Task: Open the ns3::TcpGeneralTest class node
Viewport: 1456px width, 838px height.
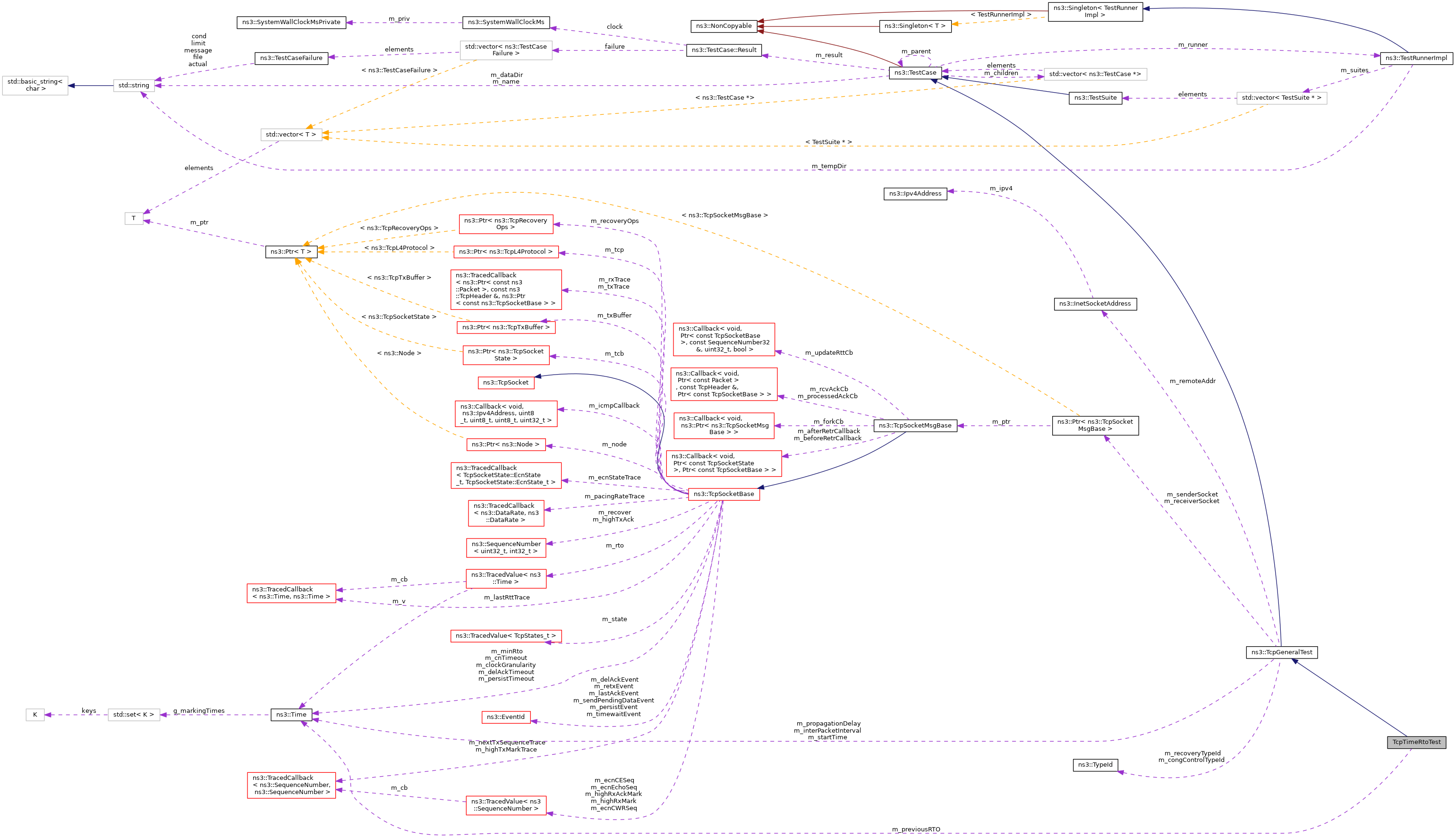Action: click(x=1281, y=652)
